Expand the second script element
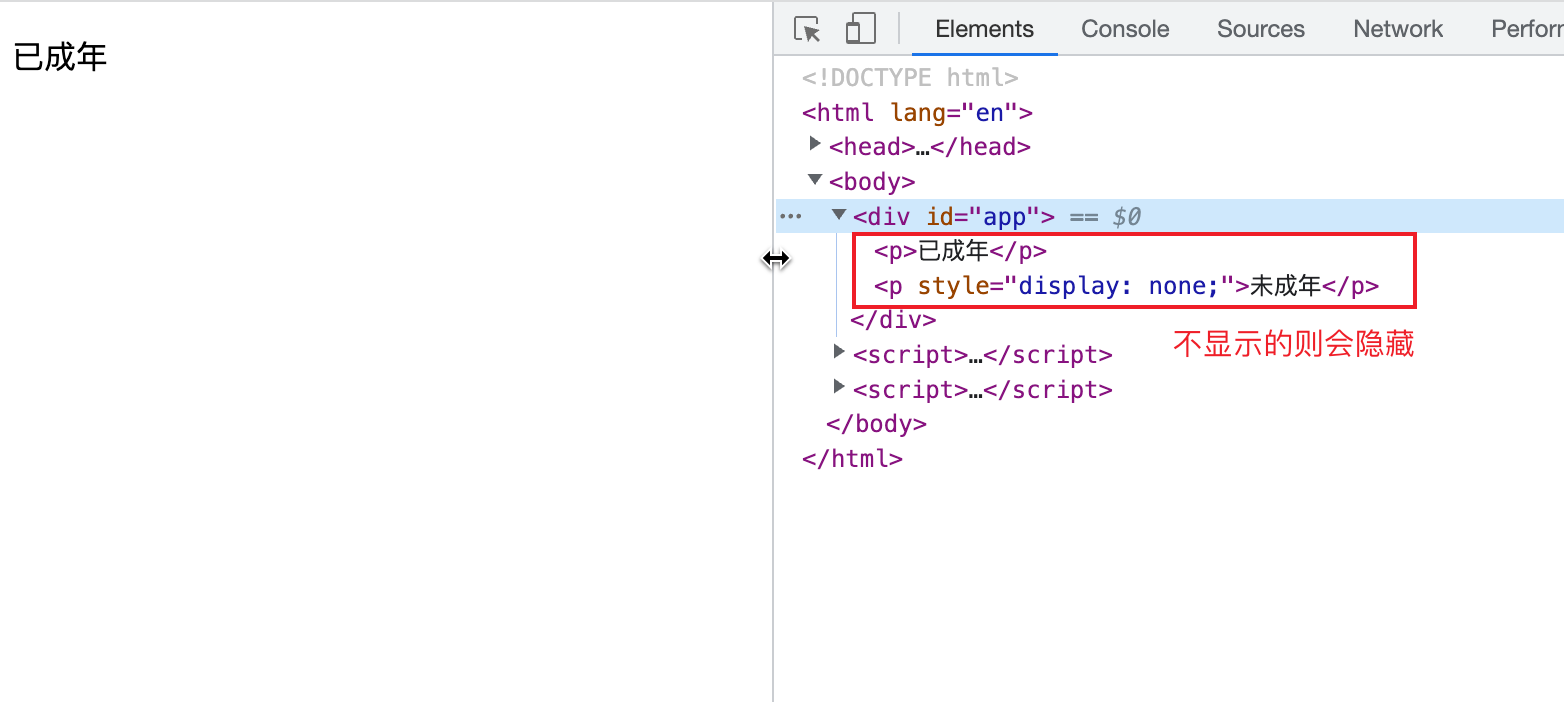Screen dimensions: 1564x702 click(839, 387)
